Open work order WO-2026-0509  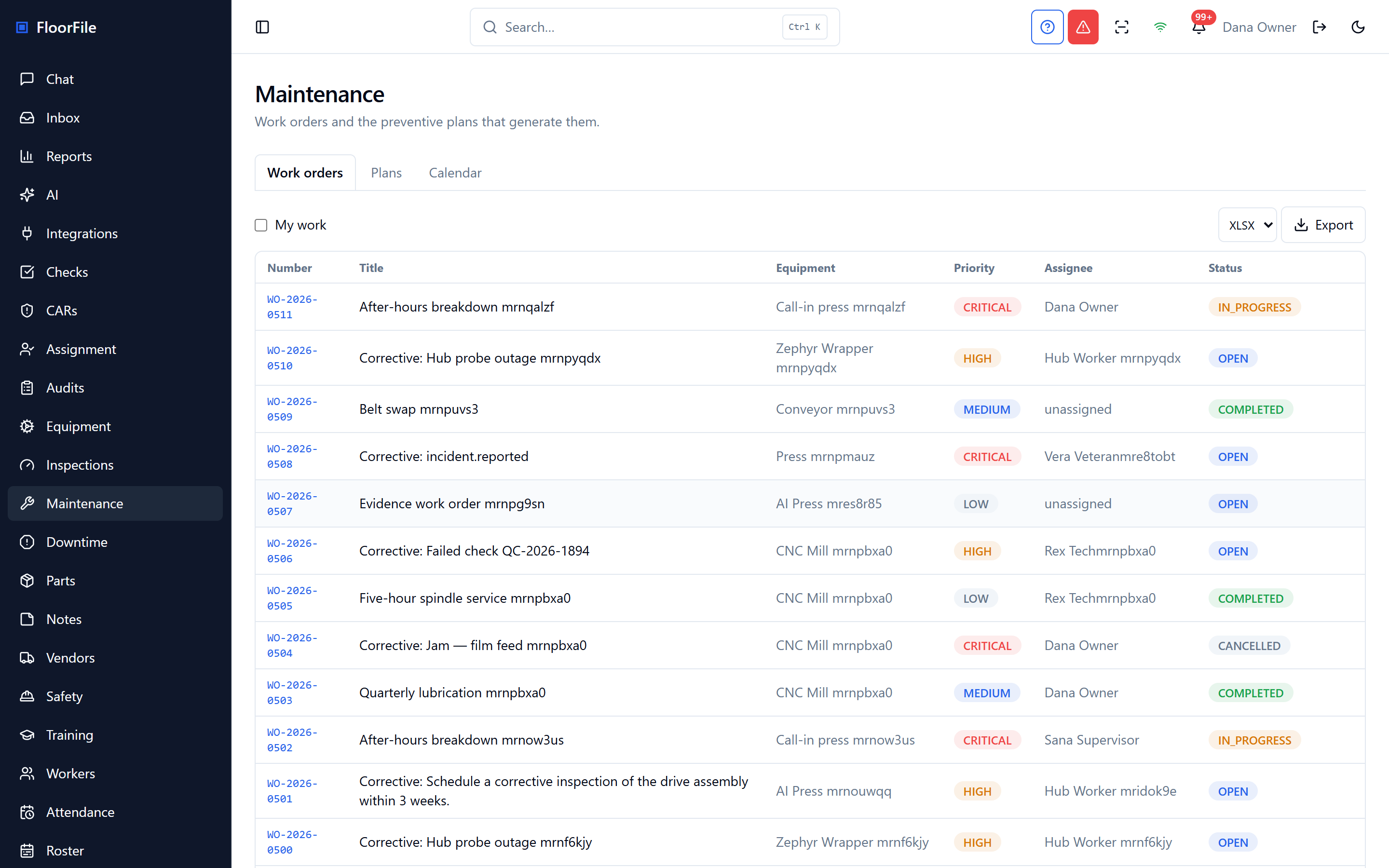pyautogui.click(x=292, y=409)
